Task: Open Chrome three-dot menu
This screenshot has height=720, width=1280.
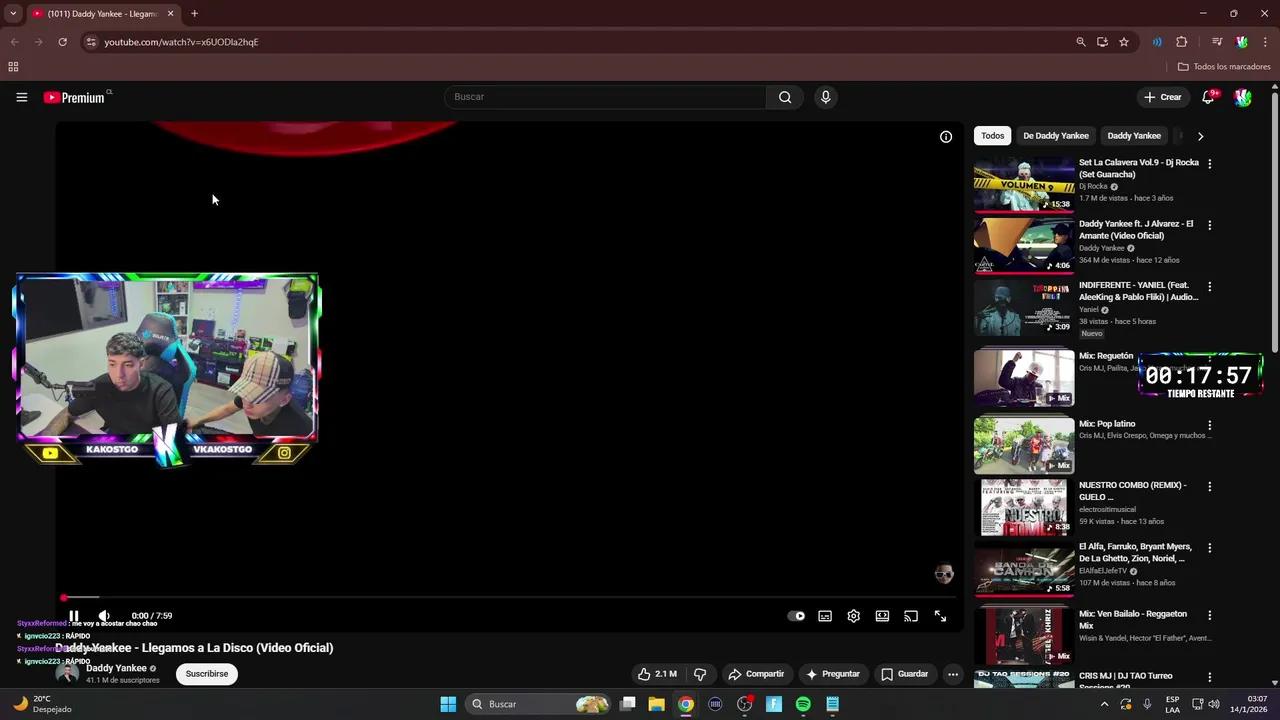Action: pyautogui.click(x=1264, y=42)
